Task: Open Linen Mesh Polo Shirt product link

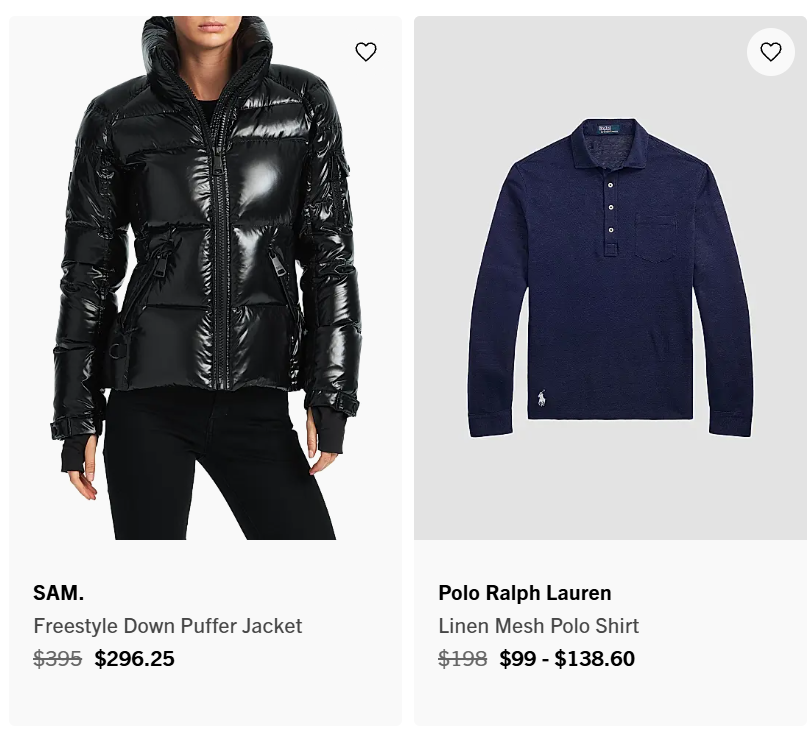Action: 538,626
